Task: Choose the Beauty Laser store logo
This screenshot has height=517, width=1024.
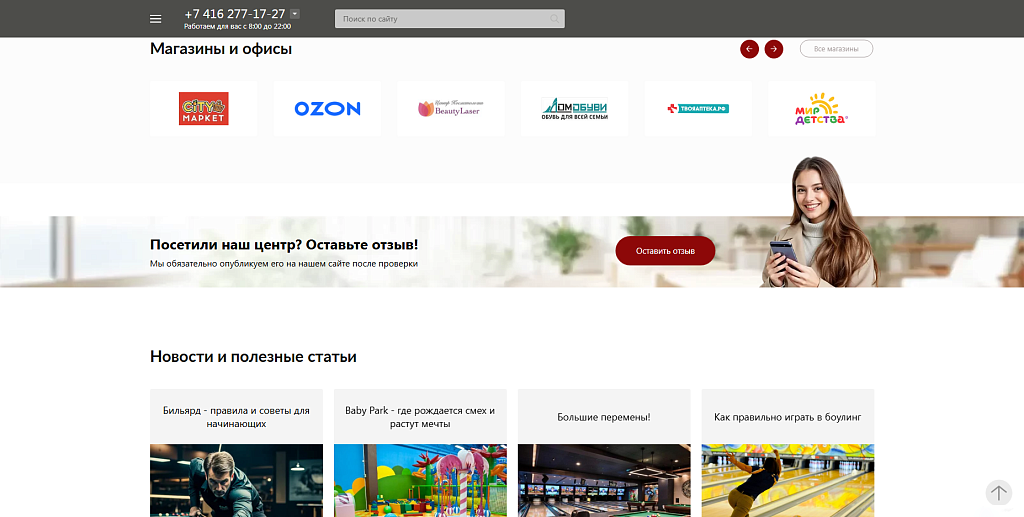Action: [x=451, y=109]
